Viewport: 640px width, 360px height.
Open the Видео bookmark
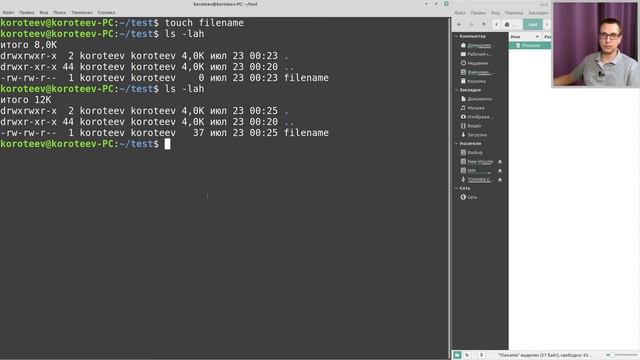(471, 126)
